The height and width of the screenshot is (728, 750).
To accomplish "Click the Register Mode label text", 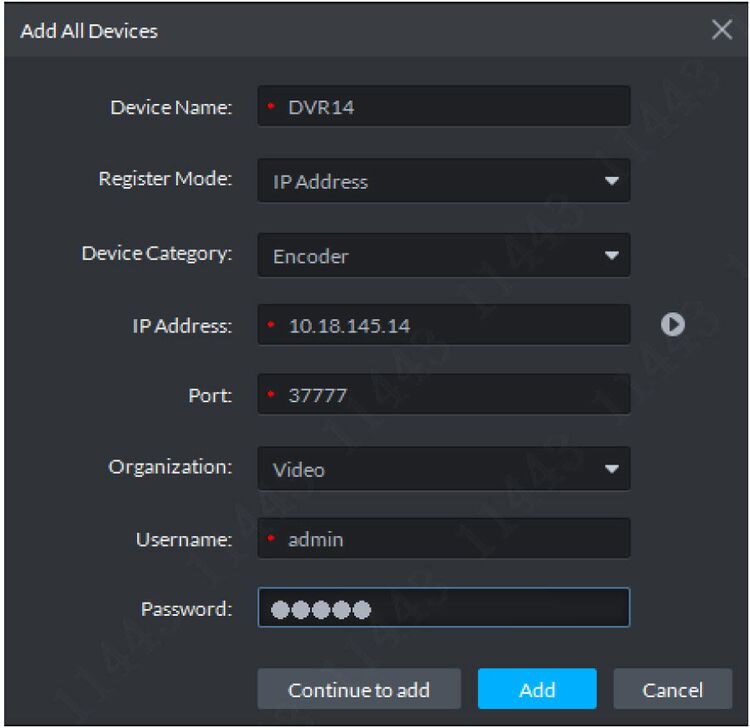I will 165,180.
